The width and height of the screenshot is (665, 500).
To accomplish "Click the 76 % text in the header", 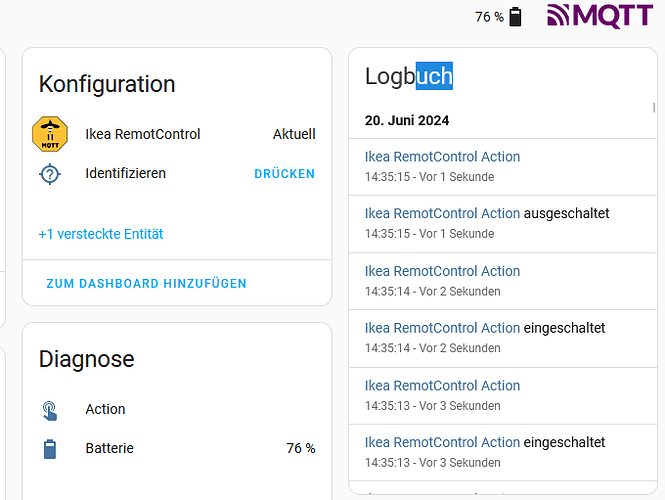I will 489,17.
